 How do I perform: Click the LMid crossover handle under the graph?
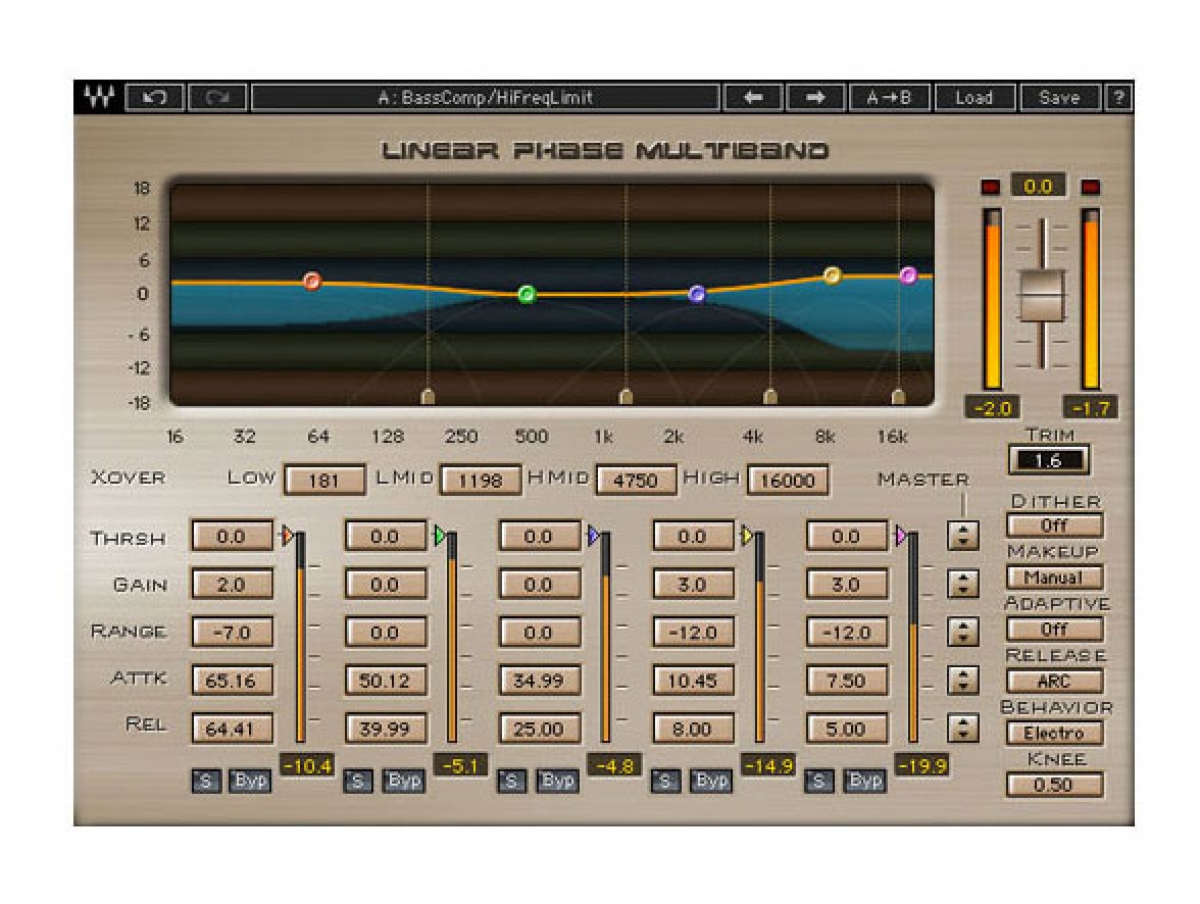[626, 397]
